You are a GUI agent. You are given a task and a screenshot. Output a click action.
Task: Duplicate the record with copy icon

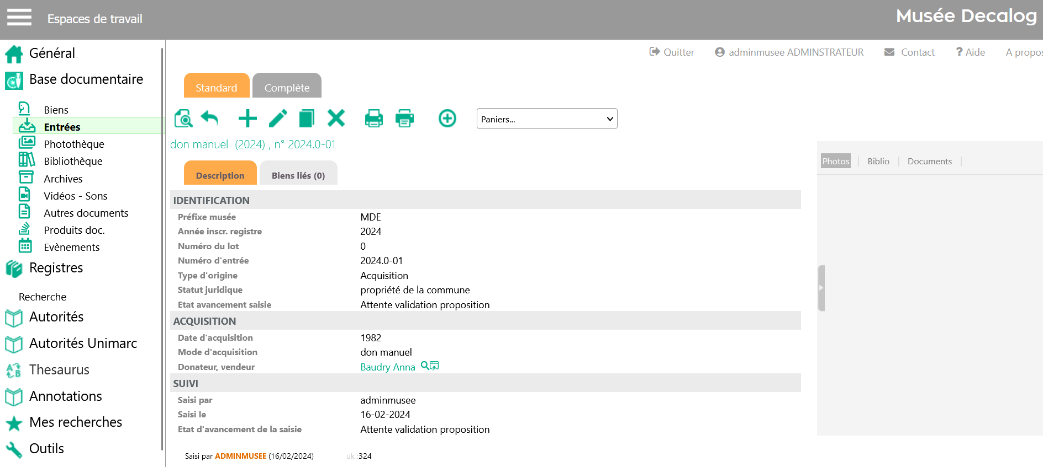point(306,118)
